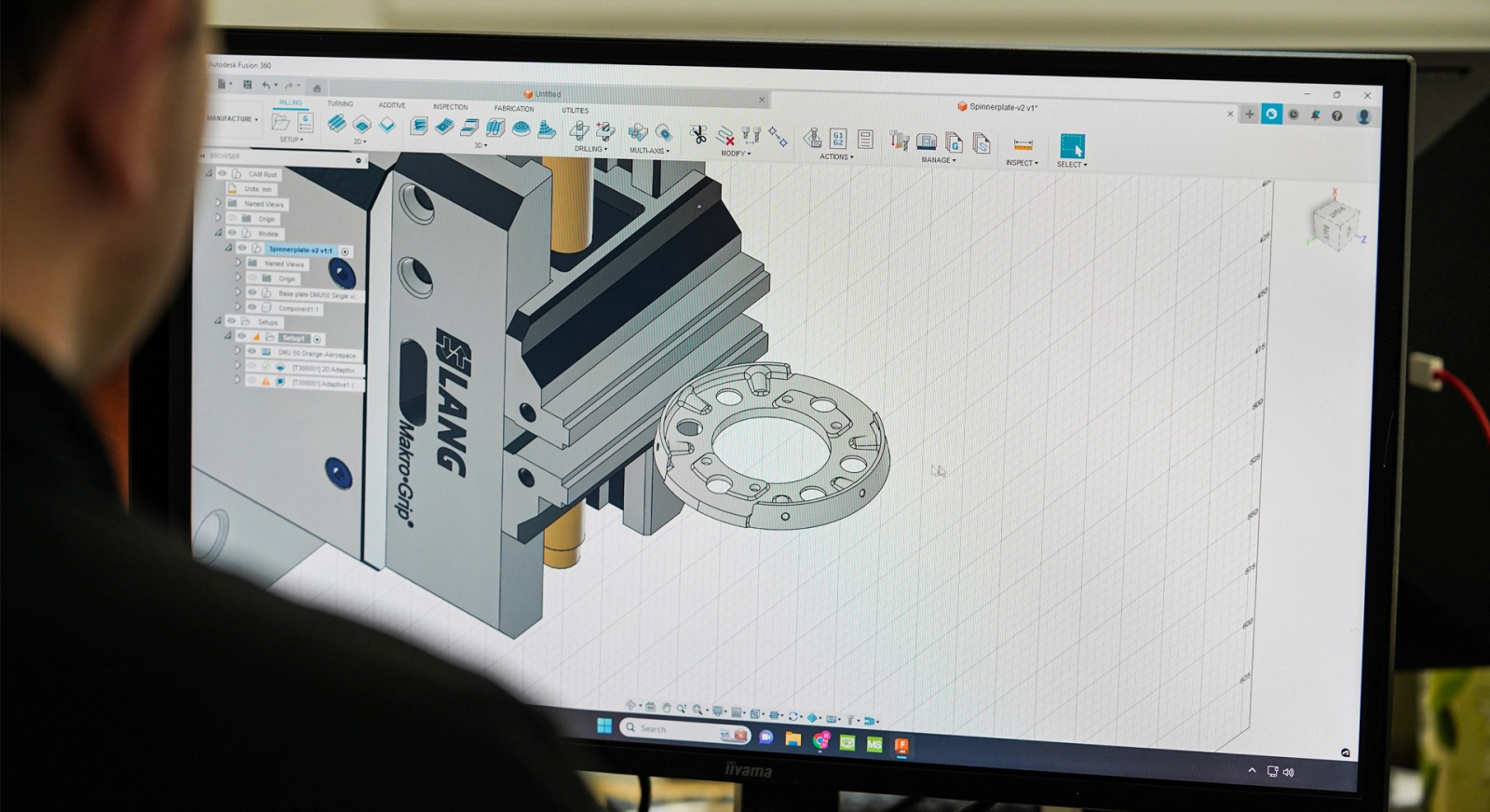The width and height of the screenshot is (1490, 812).
Task: Open the ACTIONS dropdown
Action: [x=836, y=157]
